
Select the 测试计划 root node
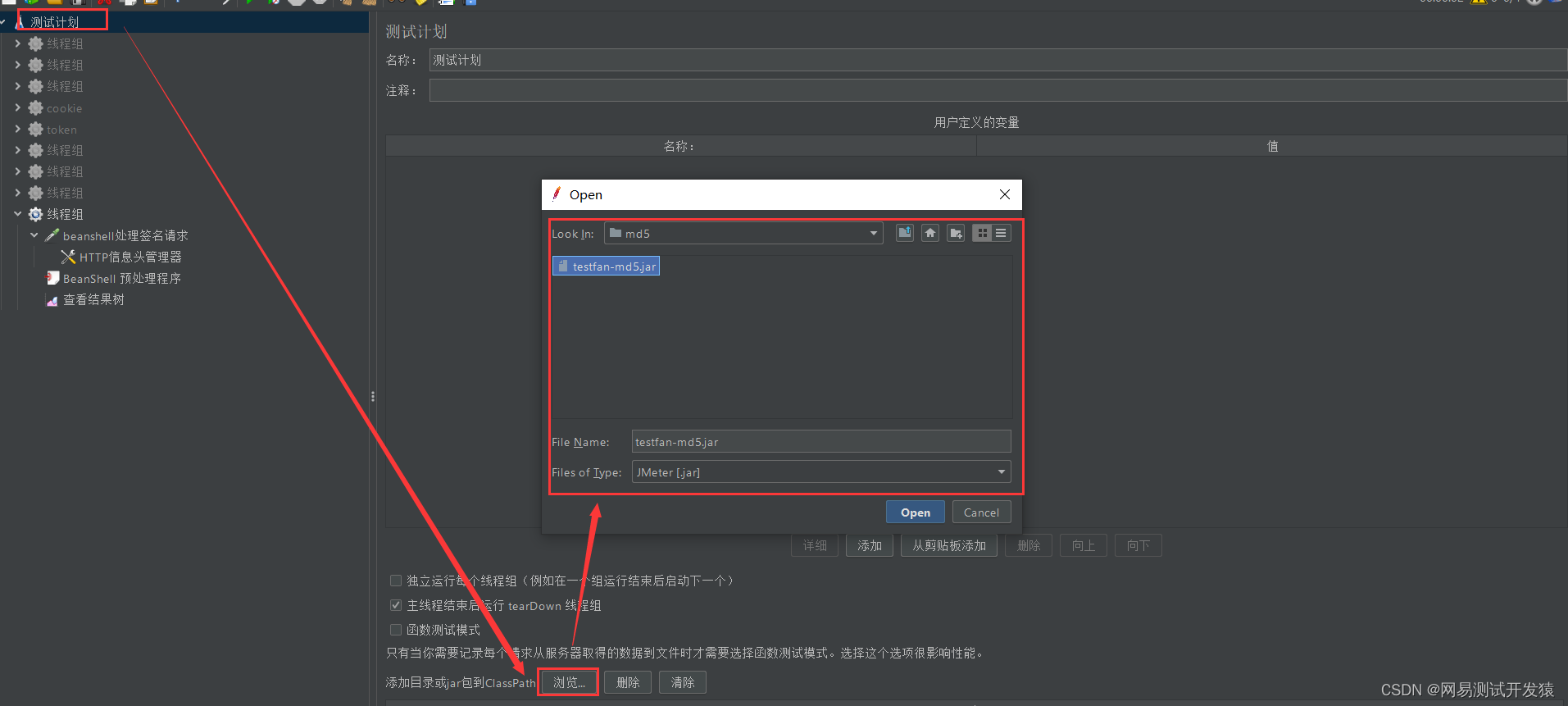(x=55, y=22)
